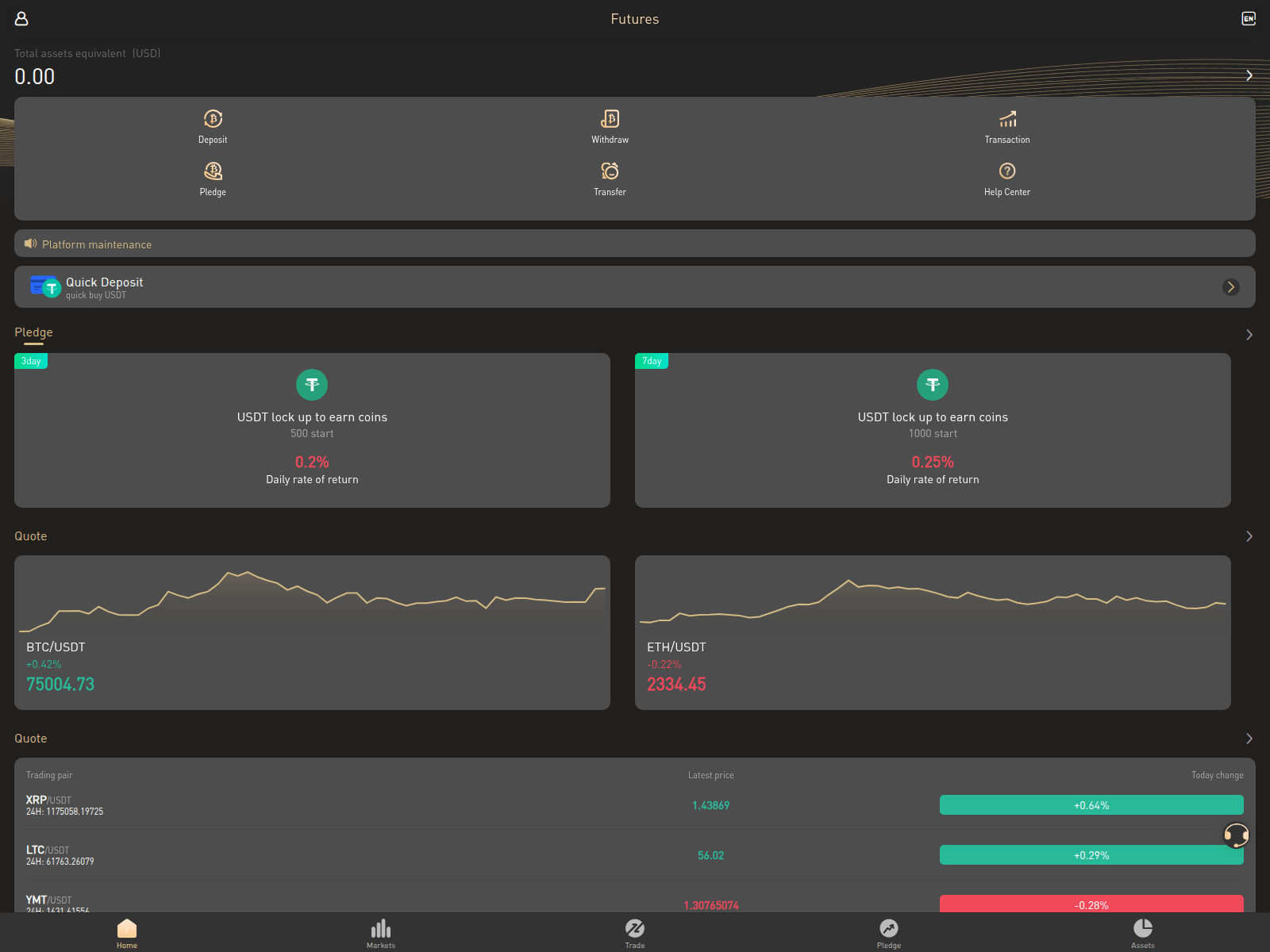Switch to the Assets tab
The image size is (1270, 952).
point(1142,933)
